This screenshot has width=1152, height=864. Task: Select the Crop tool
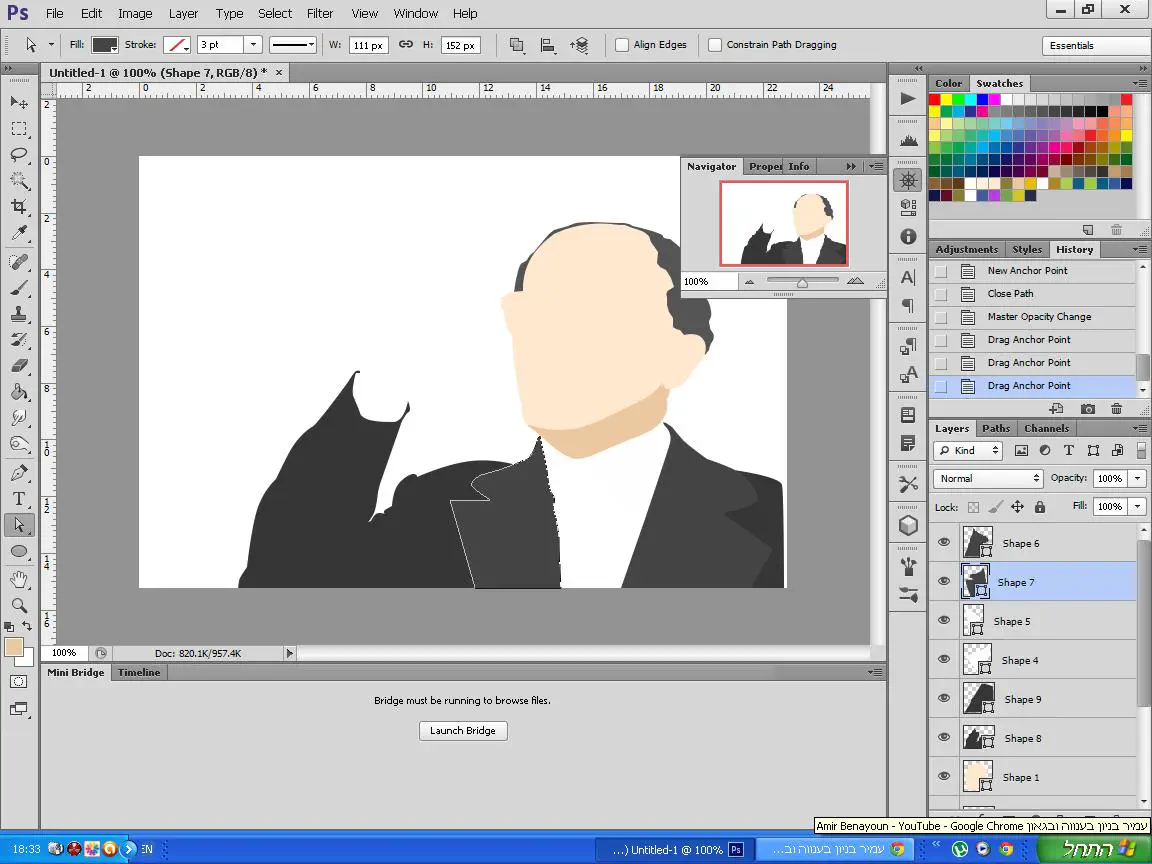click(x=19, y=207)
